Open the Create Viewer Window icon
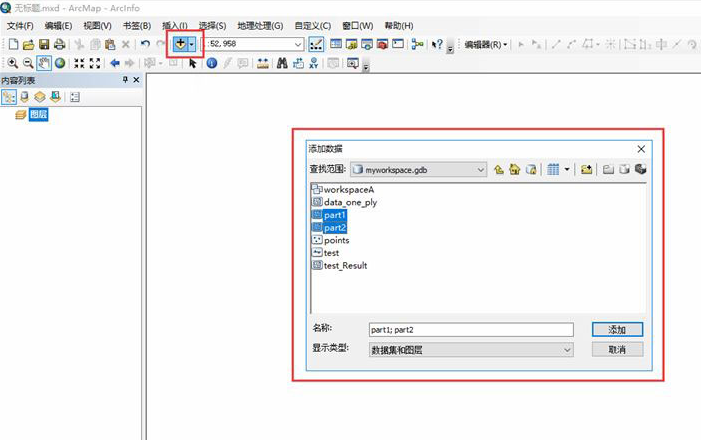 353,63
